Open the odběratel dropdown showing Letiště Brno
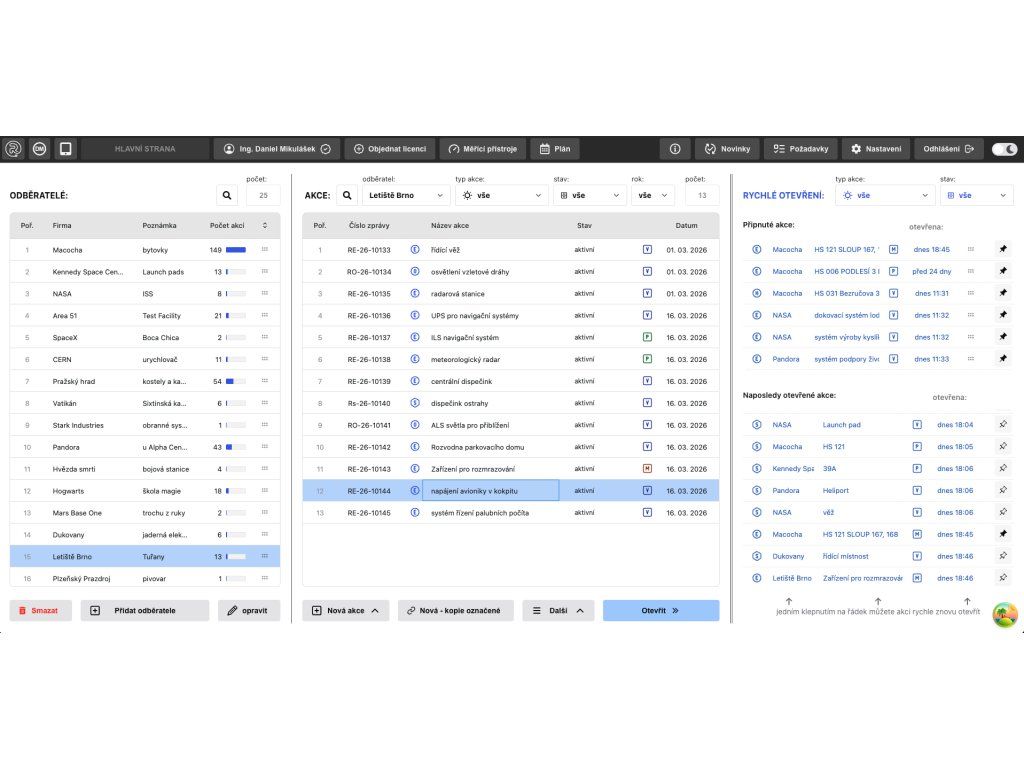The image size is (1024, 768). pyautogui.click(x=404, y=196)
